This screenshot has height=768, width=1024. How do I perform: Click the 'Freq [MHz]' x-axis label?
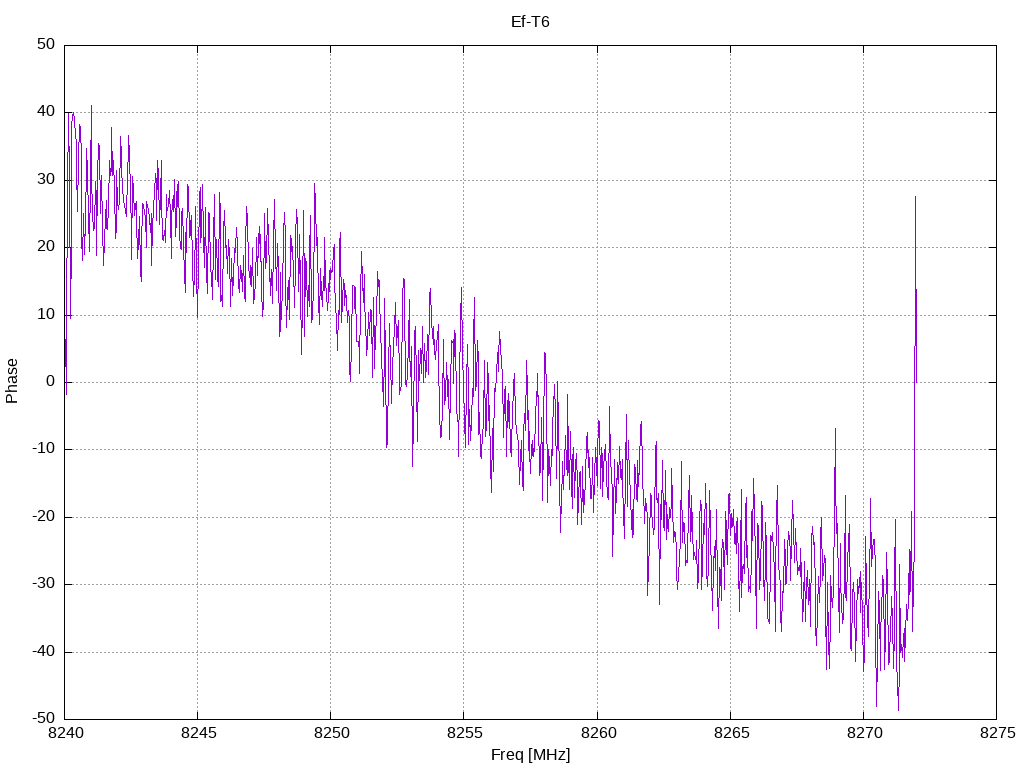point(530,755)
